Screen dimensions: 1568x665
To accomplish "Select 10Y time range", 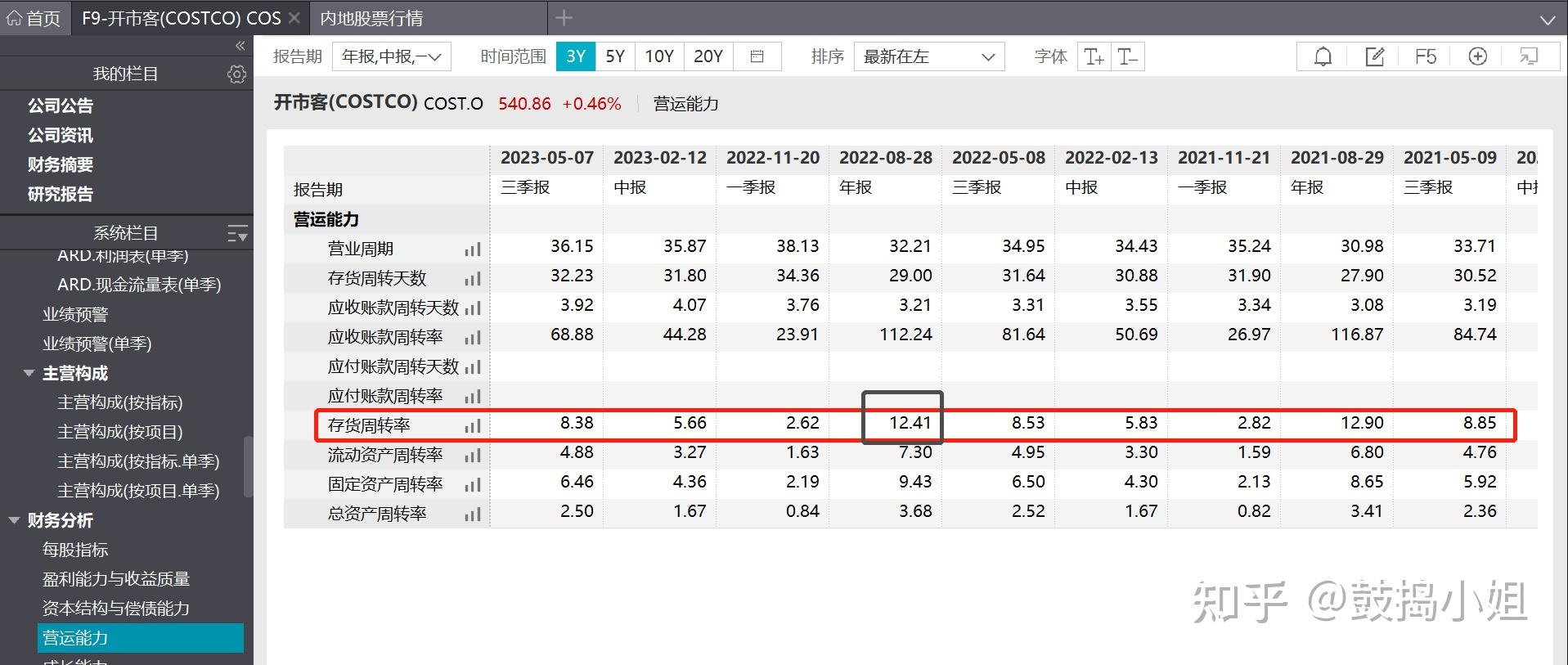I will (659, 56).
